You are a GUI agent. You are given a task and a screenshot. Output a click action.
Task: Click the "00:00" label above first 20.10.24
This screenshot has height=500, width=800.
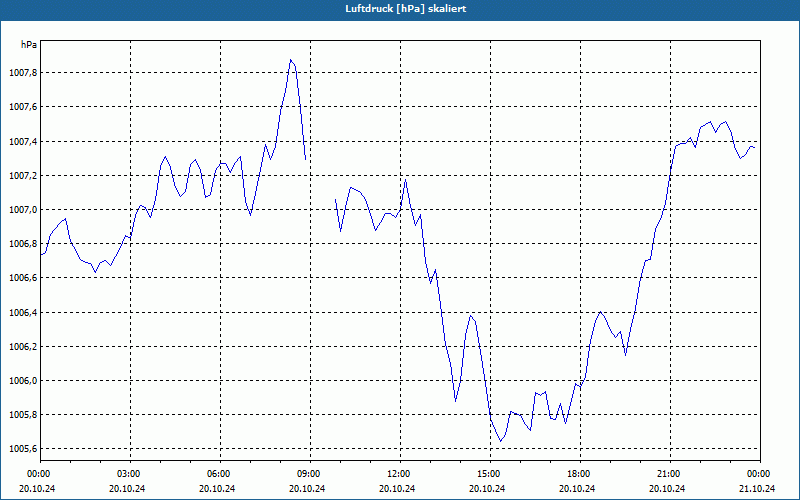(40, 474)
